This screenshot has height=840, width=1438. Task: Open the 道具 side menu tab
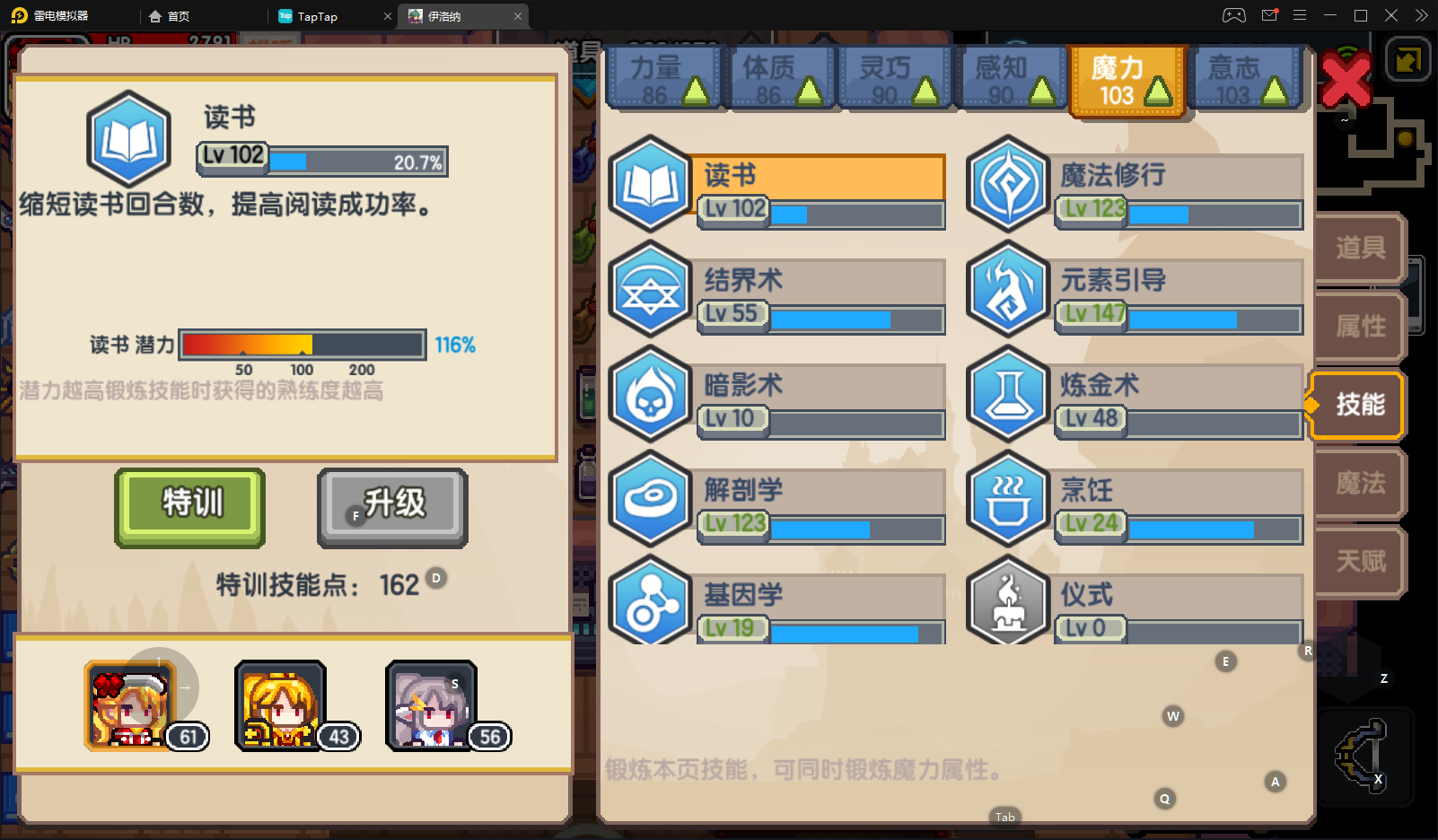1360,248
